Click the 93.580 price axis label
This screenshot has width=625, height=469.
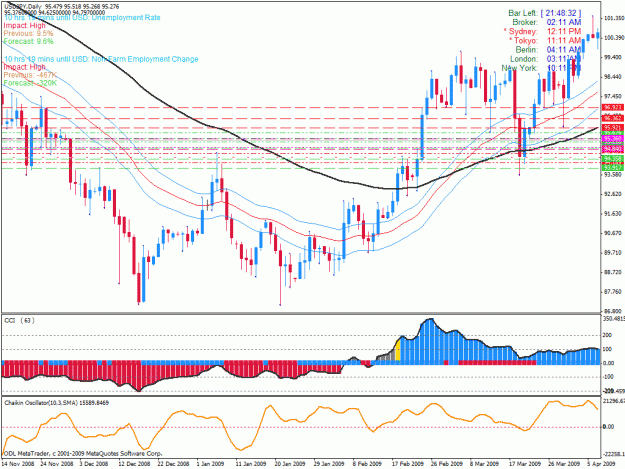[613, 175]
